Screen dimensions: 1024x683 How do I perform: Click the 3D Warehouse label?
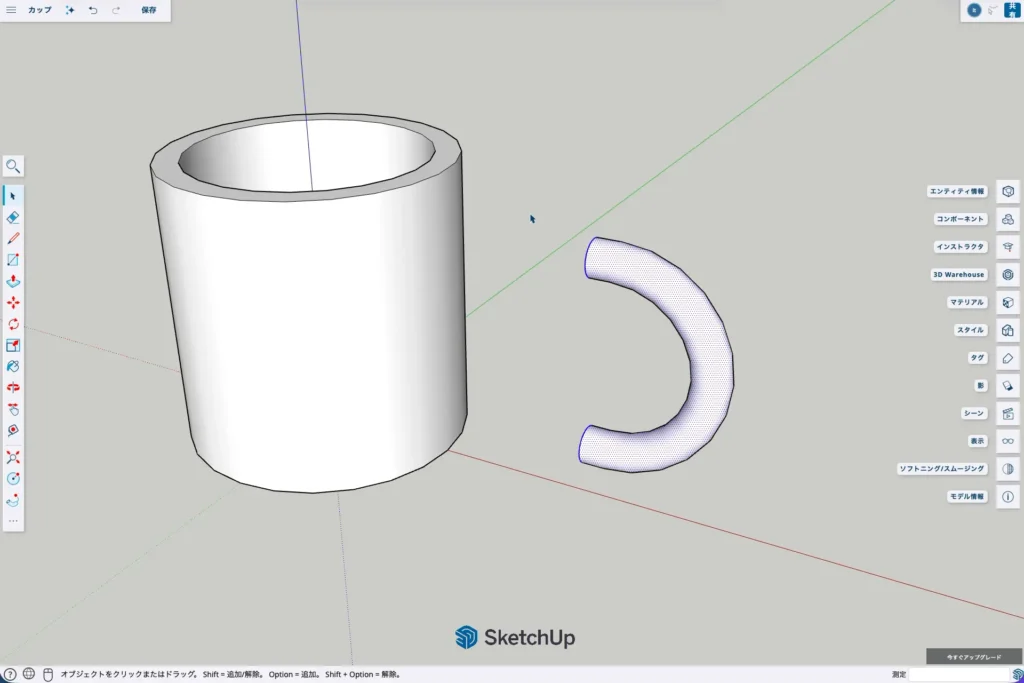[x=959, y=274]
